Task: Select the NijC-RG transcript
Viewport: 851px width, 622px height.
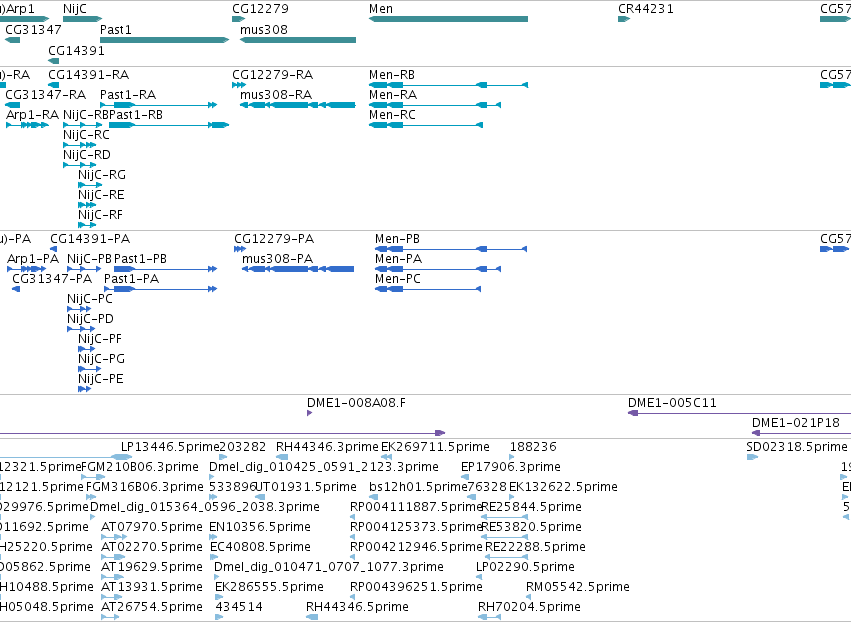Action: 90,185
